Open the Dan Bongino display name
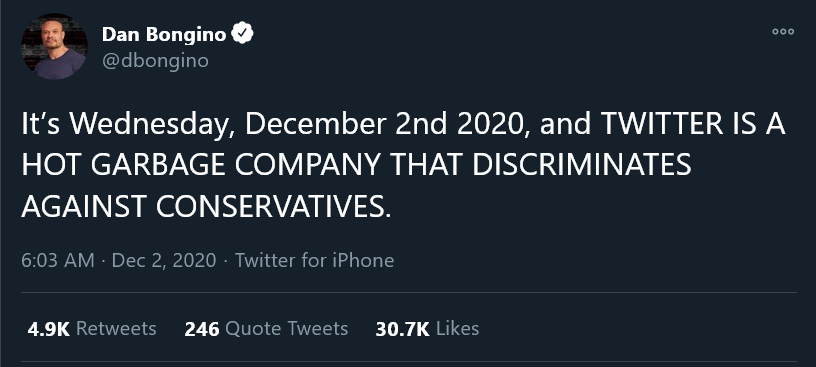Viewport: 816px width, 367px height. point(164,34)
